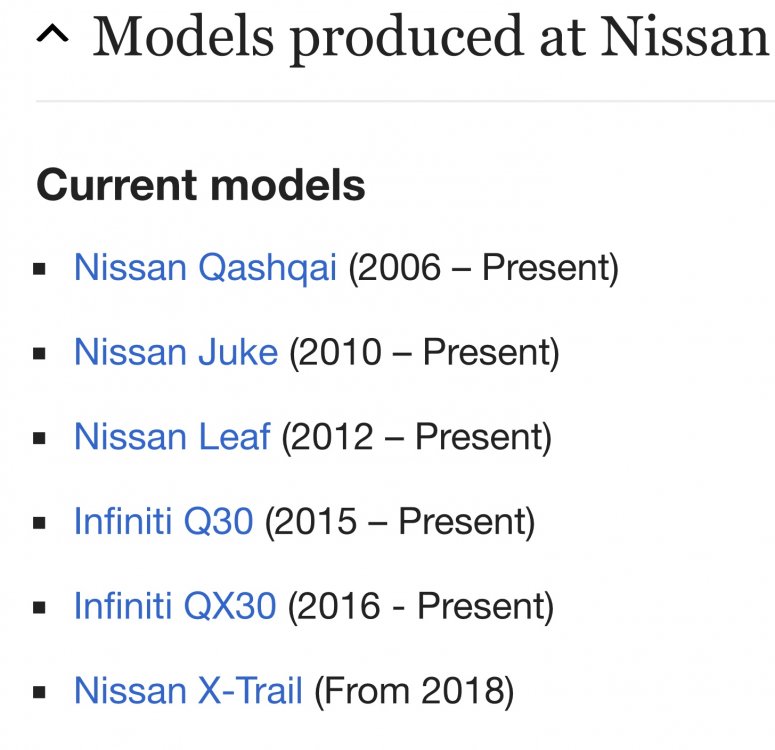Click the bullet beside Nissan Leaf
Image resolution: width=775 pixels, height=750 pixels.
pyautogui.click(x=39, y=438)
